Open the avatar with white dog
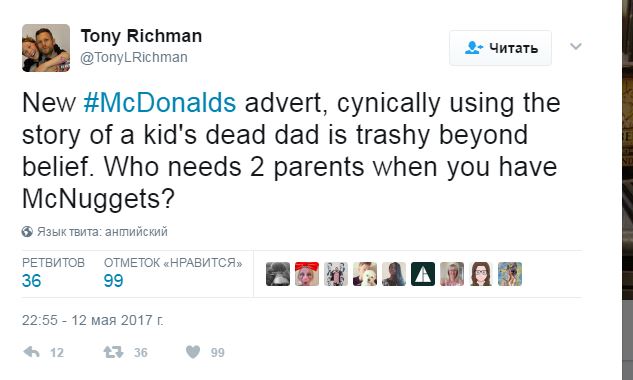This screenshot has height=380, width=633. pos(365,274)
